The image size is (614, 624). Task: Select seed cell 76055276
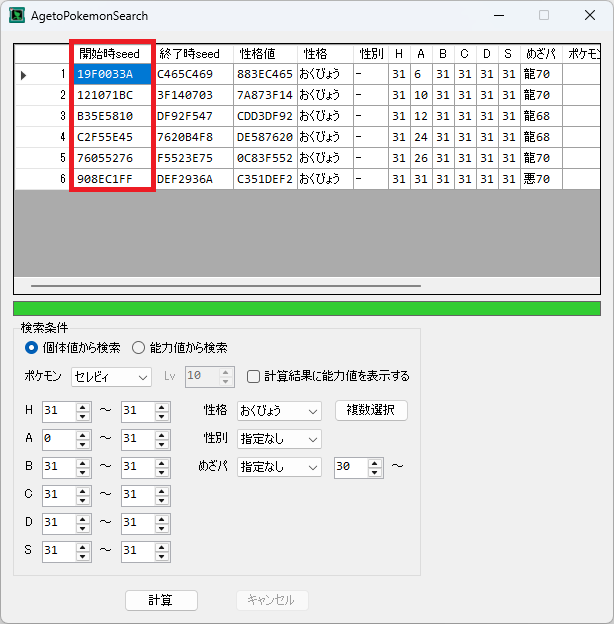pos(113,158)
